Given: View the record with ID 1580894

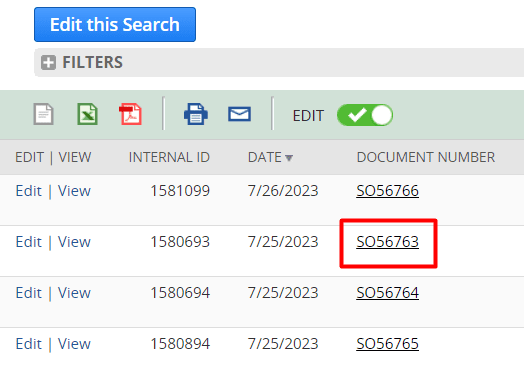Looking at the screenshot, I should coord(74,344).
